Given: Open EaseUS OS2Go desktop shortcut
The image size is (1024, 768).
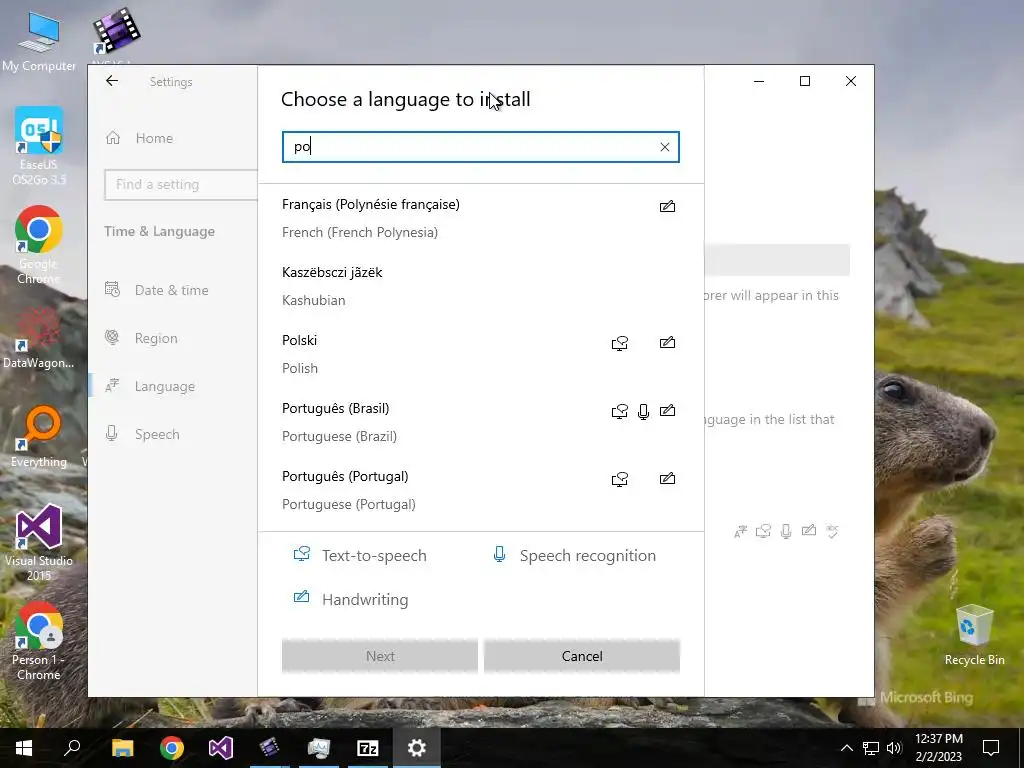Looking at the screenshot, I should [39, 146].
